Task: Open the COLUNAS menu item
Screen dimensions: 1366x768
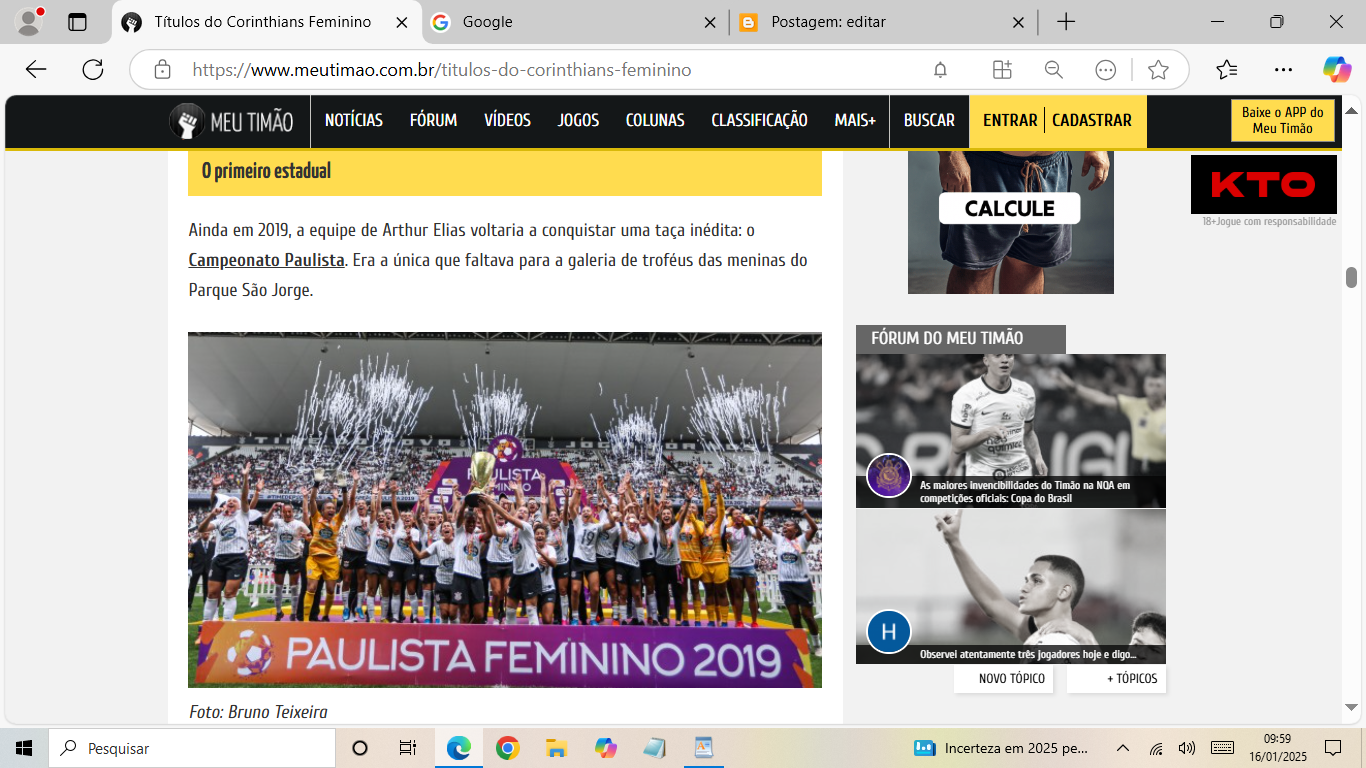Action: click(655, 120)
